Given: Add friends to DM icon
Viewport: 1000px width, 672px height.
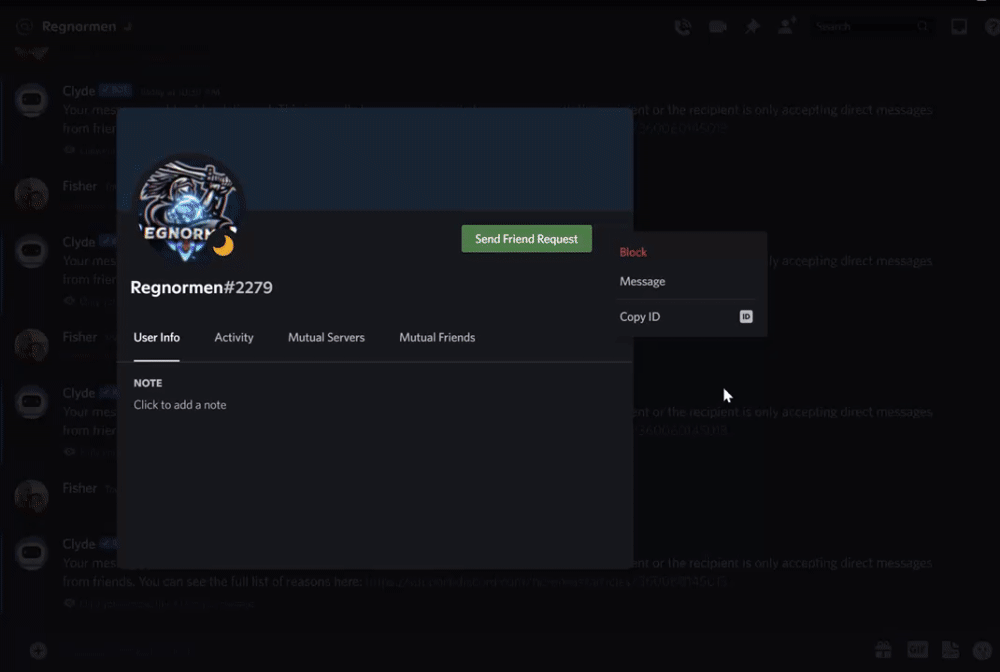Looking at the screenshot, I should click(786, 26).
